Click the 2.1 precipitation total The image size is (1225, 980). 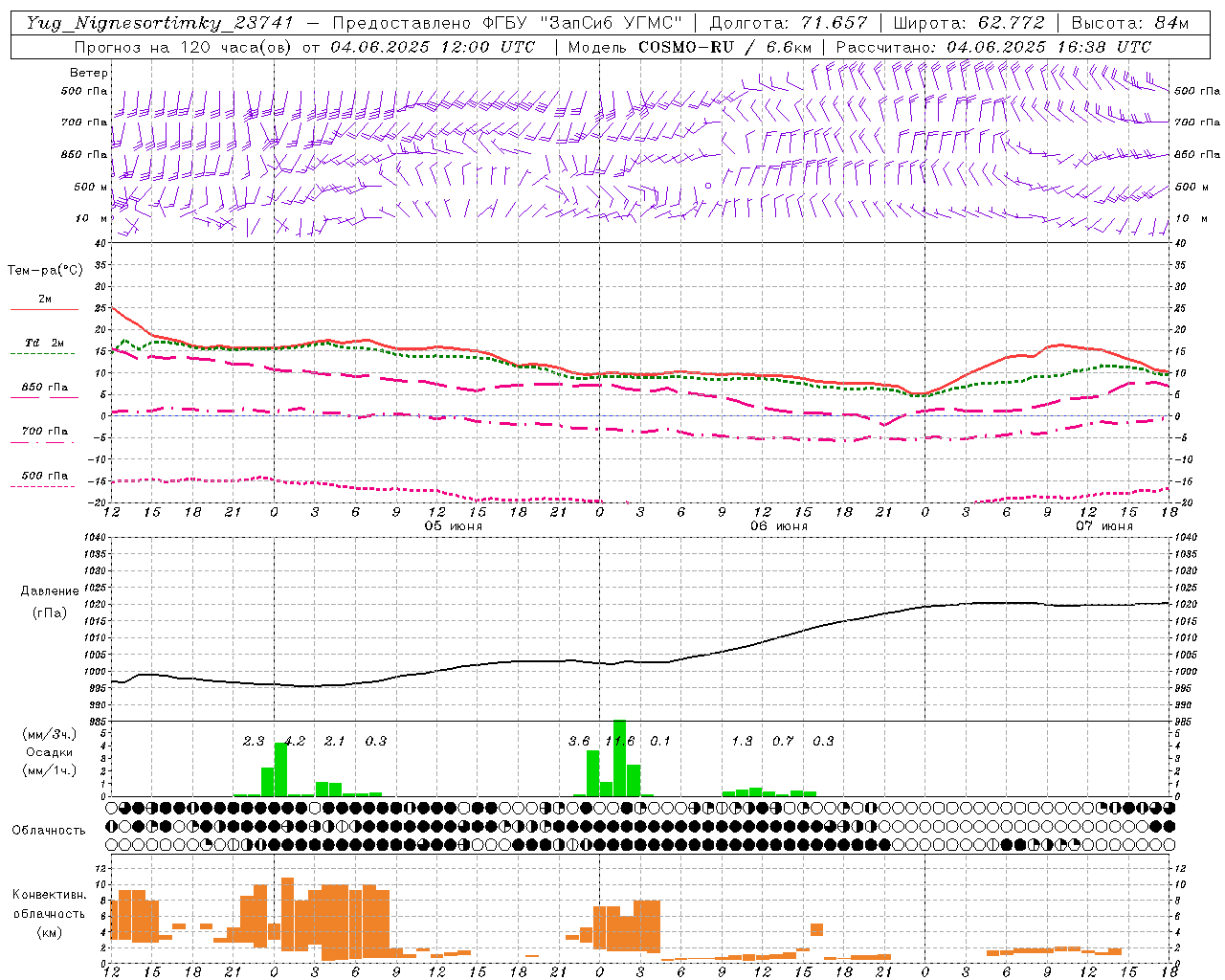334,742
